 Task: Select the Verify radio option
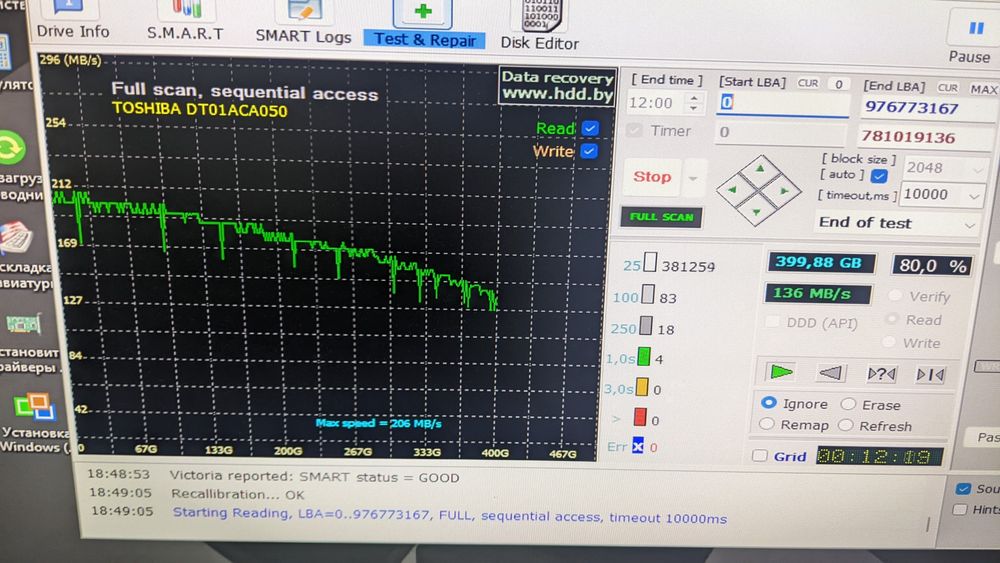point(895,295)
